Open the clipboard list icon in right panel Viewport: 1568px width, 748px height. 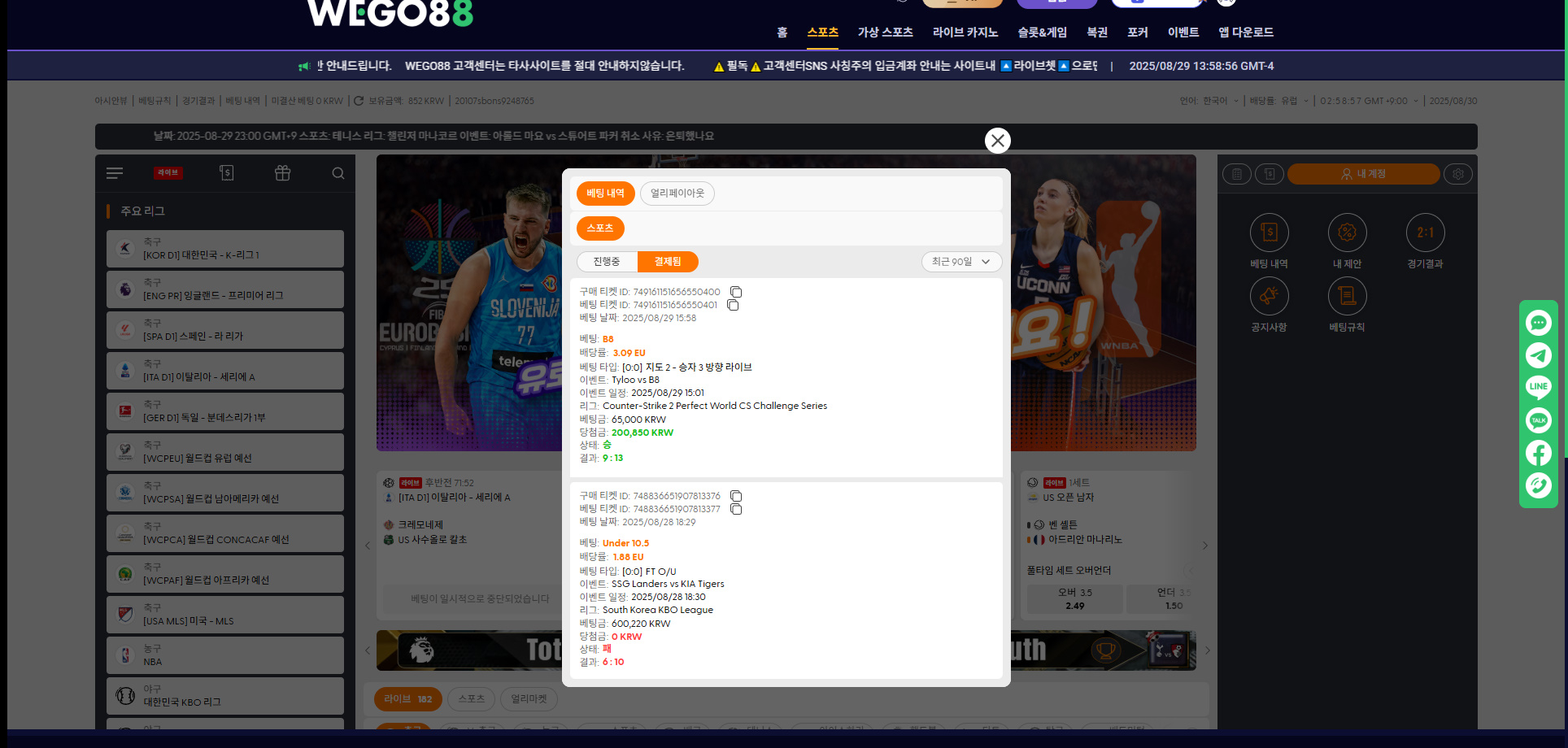(1237, 174)
